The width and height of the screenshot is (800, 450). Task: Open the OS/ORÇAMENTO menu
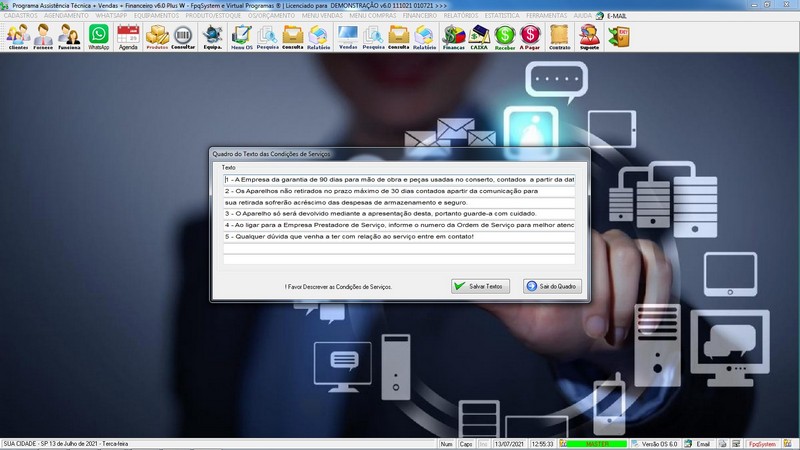(271, 16)
